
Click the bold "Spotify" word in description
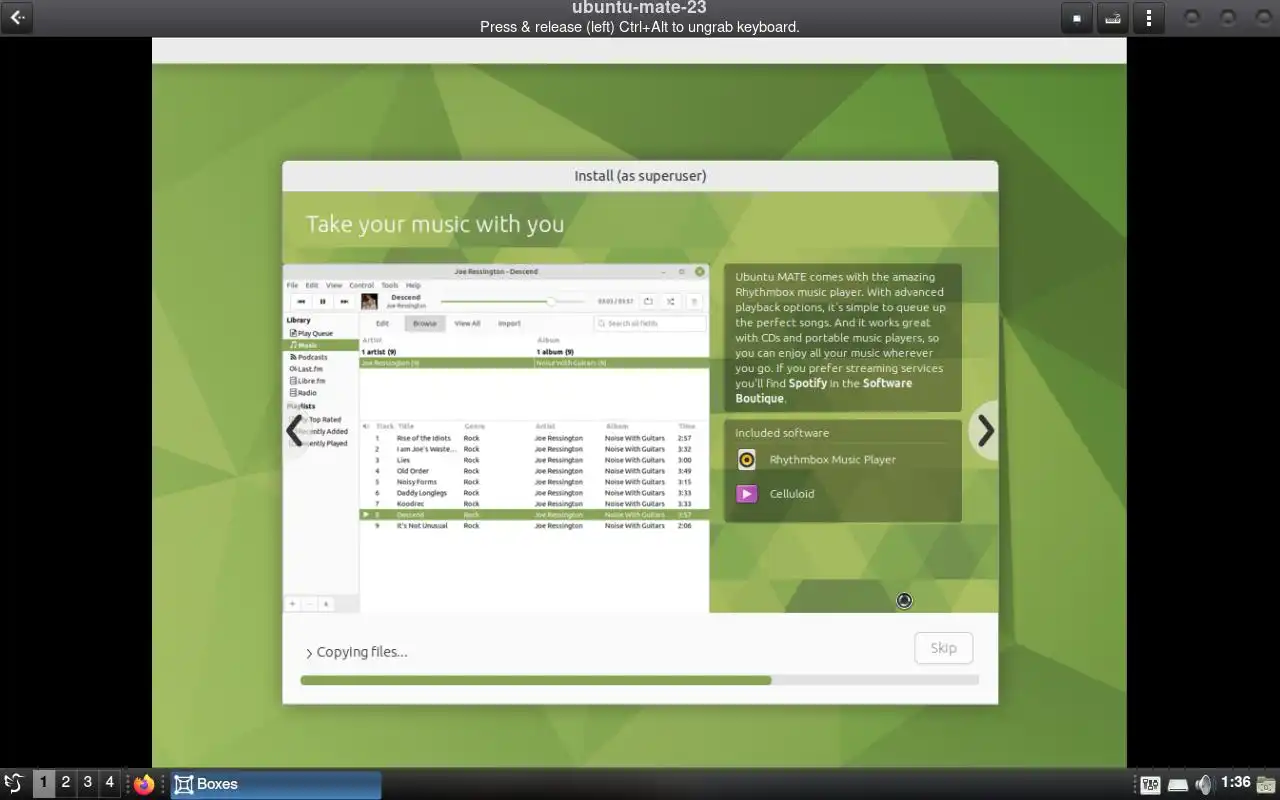808,383
